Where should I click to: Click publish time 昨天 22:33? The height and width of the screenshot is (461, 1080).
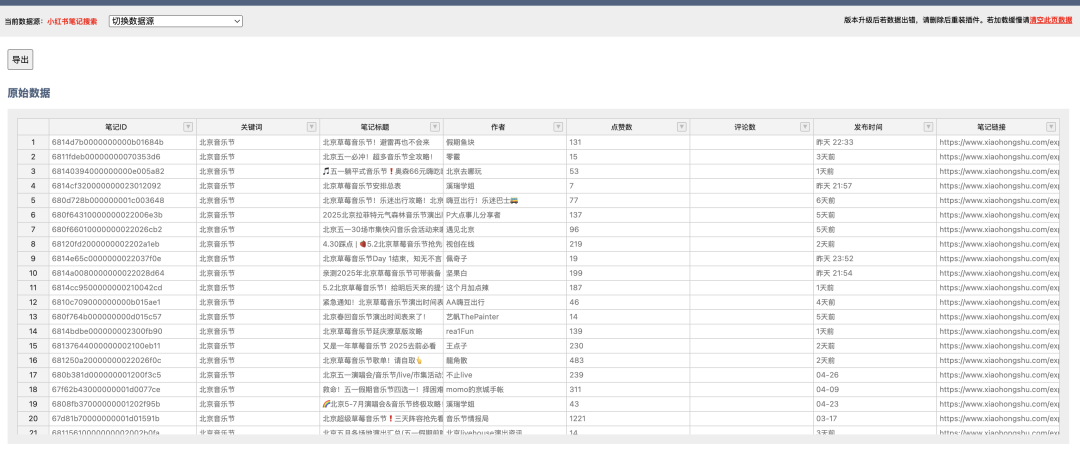click(x=875, y=142)
